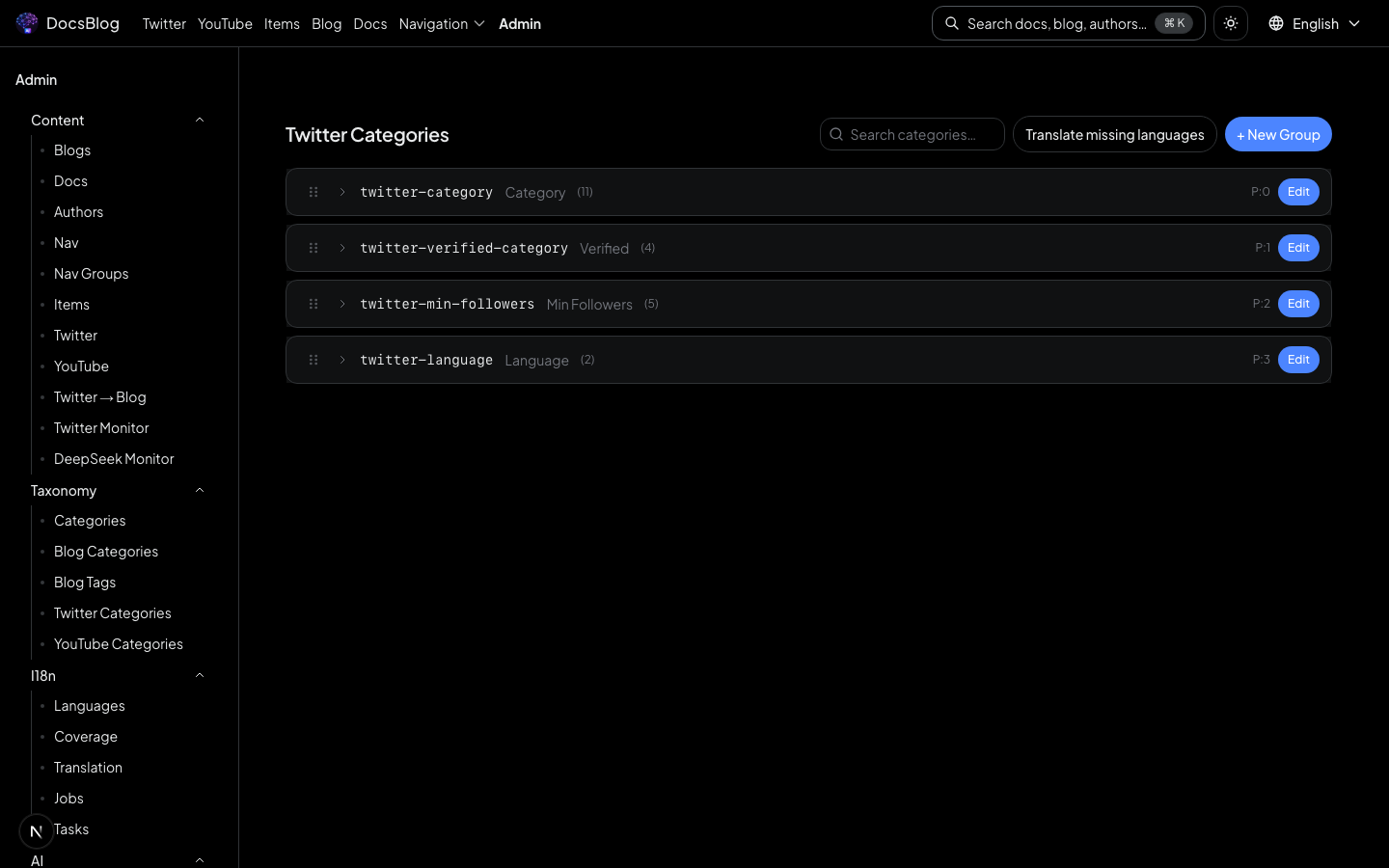Viewport: 1389px width, 868px height.
Task: Collapse the Content sidebar section
Action: pos(200,120)
